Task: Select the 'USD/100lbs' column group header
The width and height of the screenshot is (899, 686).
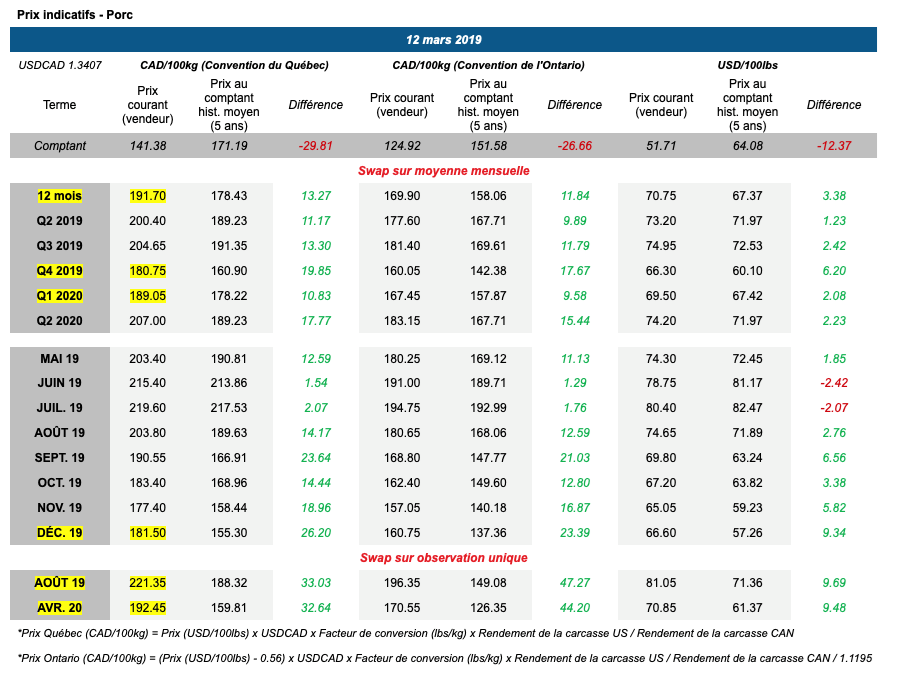Action: point(747,65)
